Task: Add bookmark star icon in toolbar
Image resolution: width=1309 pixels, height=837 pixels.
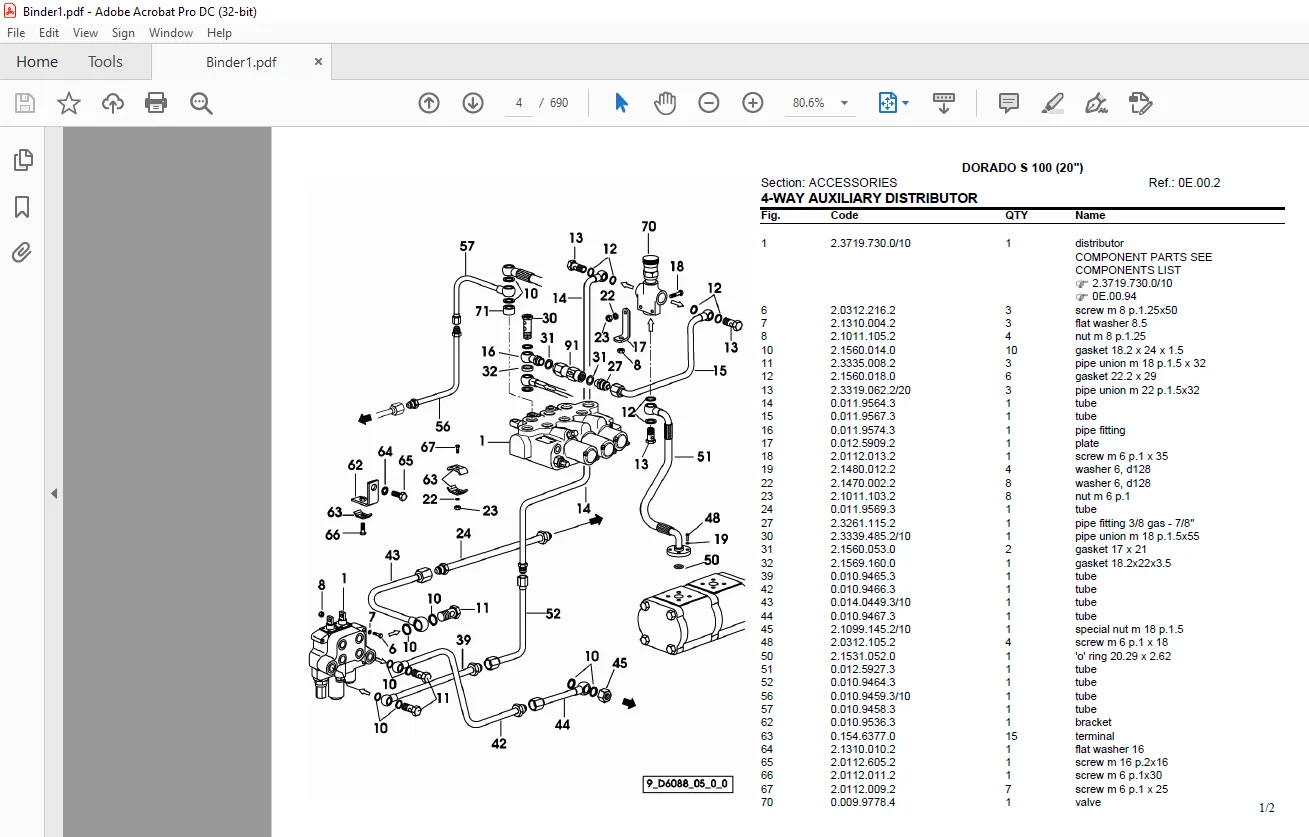Action: point(69,103)
